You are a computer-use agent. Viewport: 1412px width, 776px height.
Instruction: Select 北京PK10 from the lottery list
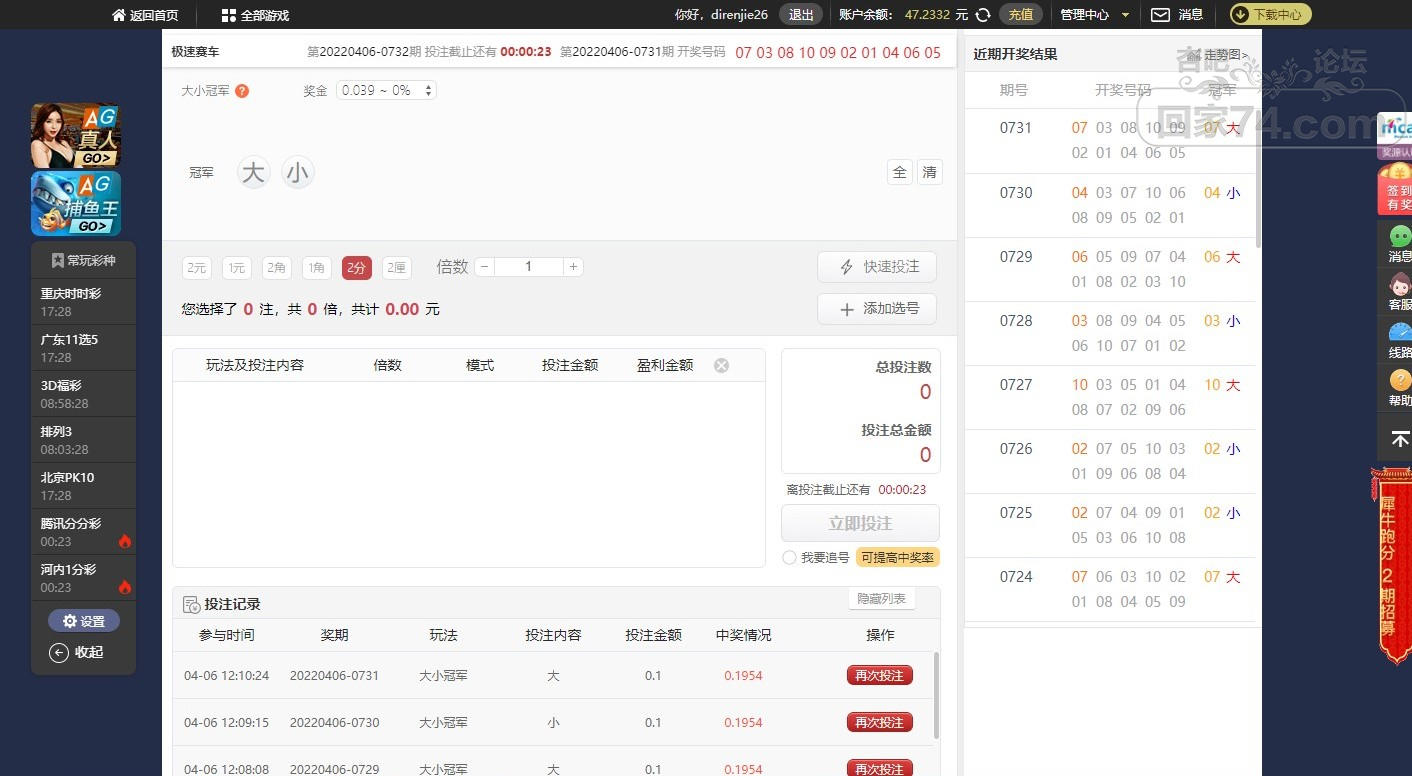click(x=84, y=485)
